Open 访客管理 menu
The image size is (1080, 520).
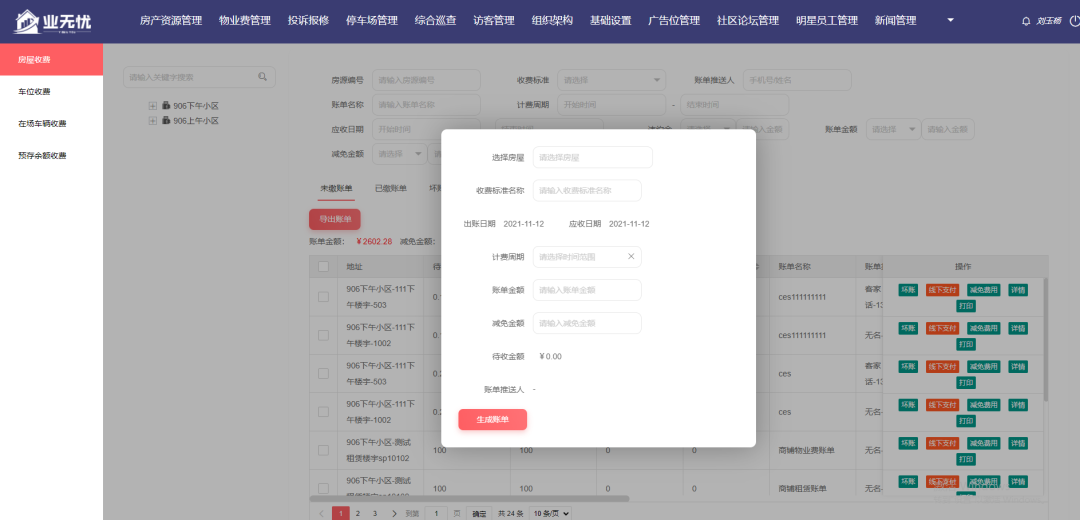[x=494, y=21]
